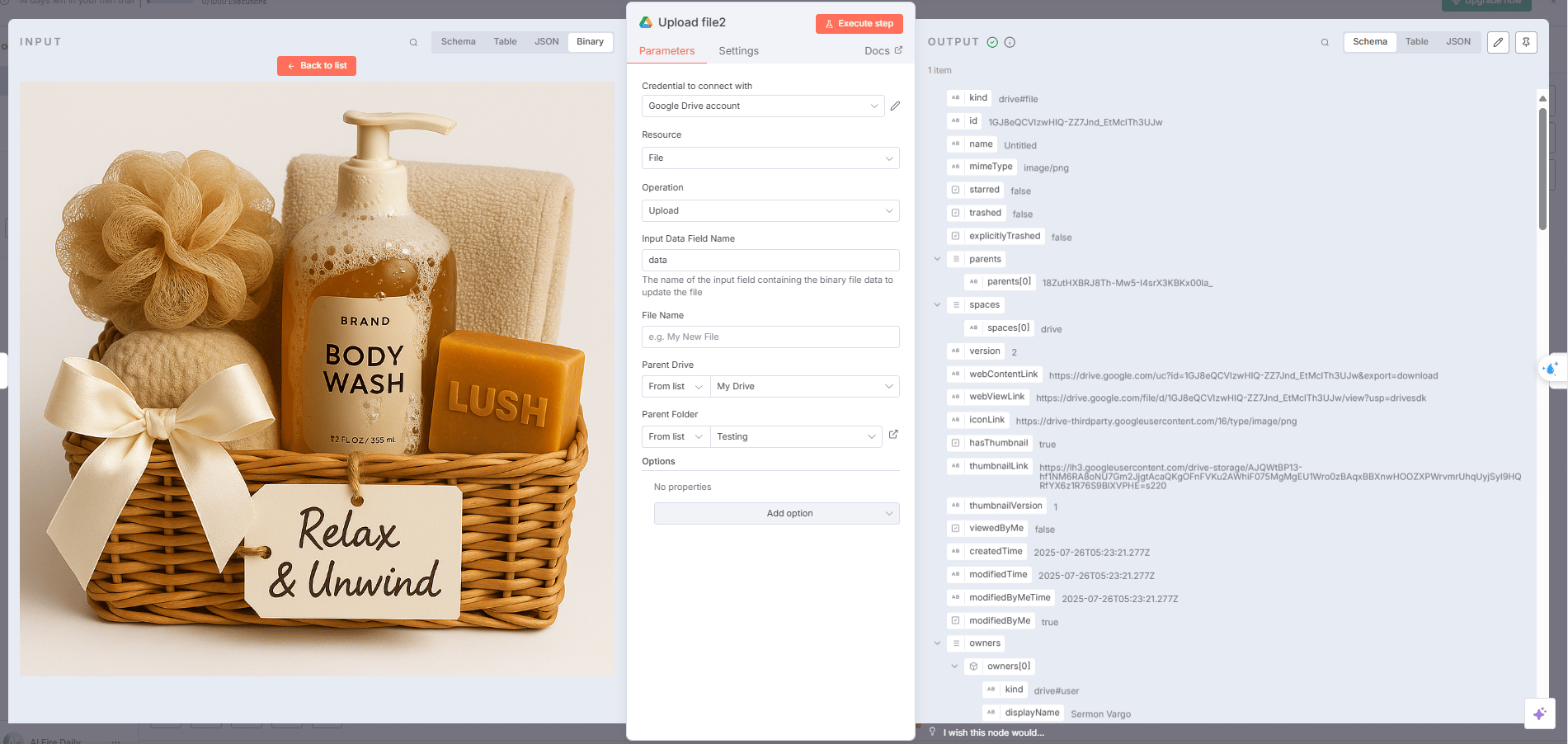The height and width of the screenshot is (744, 1568).
Task: Open the Google Drive account credential dropdown
Action: tap(763, 106)
